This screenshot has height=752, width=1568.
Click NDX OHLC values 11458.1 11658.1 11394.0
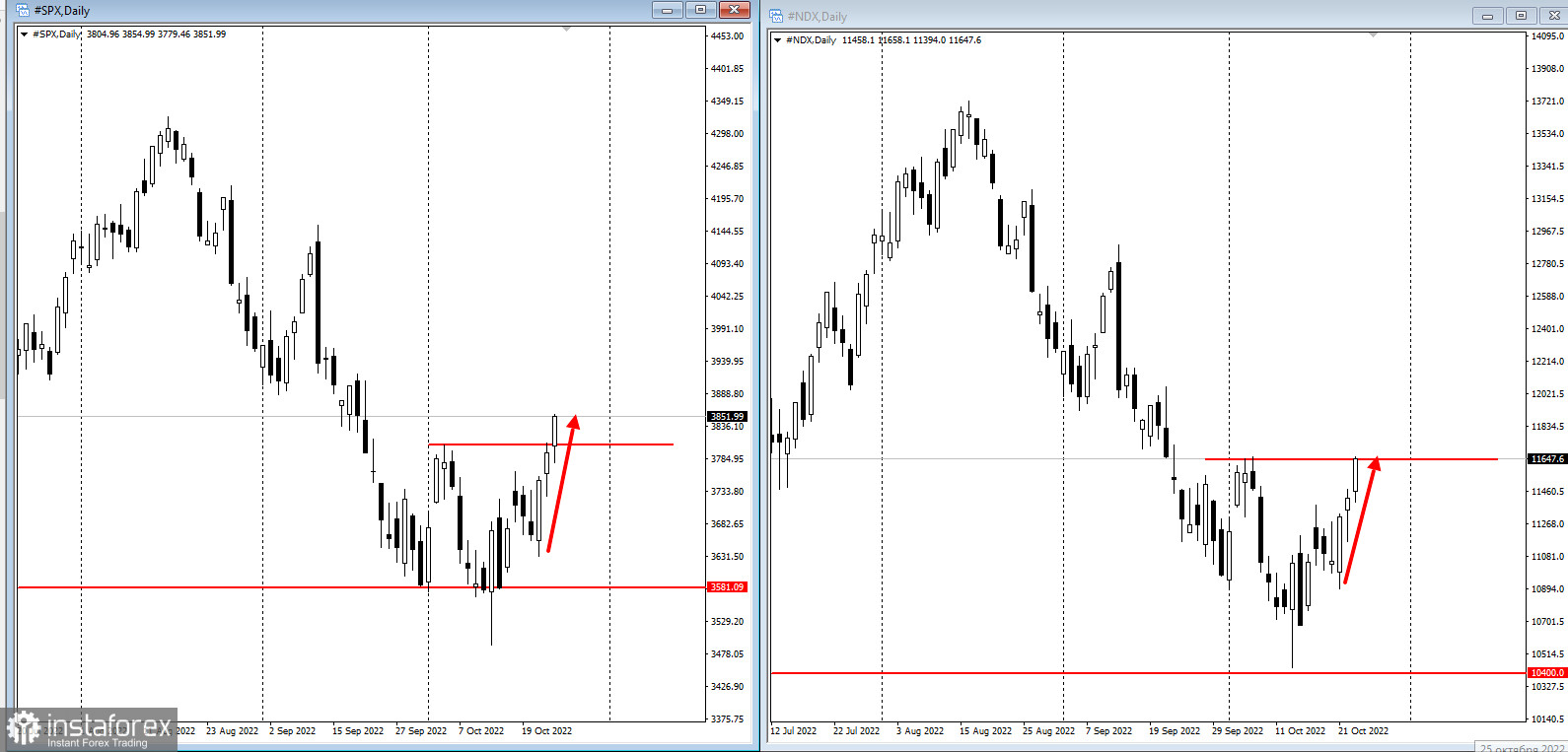coord(893,40)
